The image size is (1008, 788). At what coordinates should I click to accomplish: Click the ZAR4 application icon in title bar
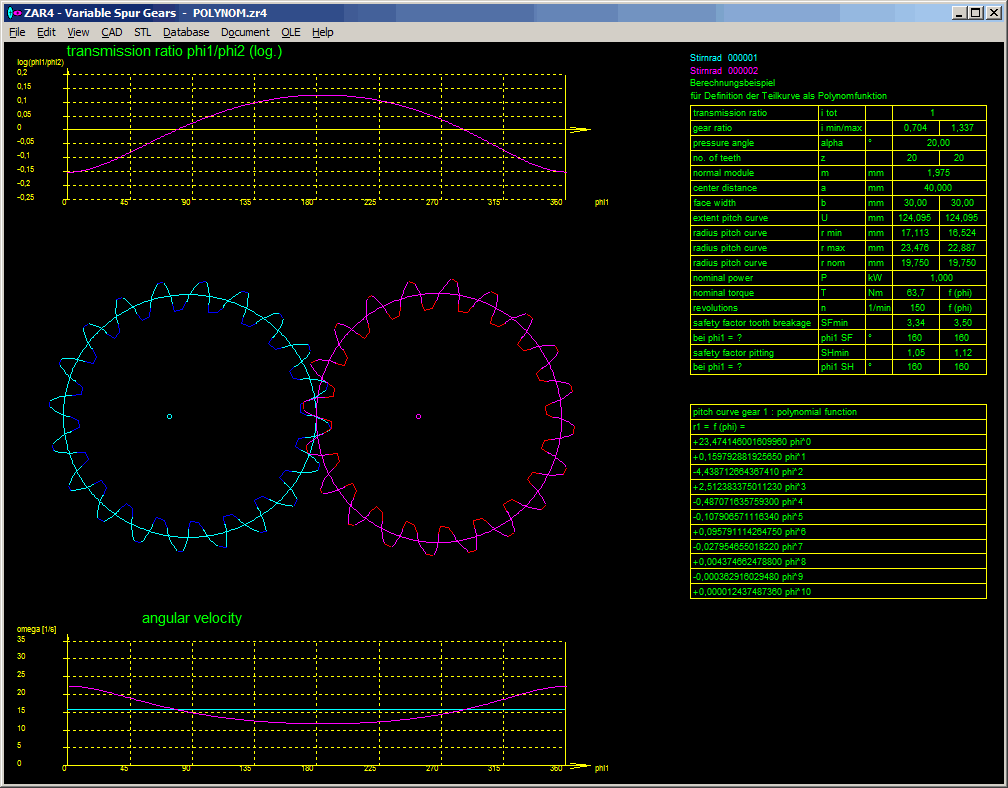point(13,12)
